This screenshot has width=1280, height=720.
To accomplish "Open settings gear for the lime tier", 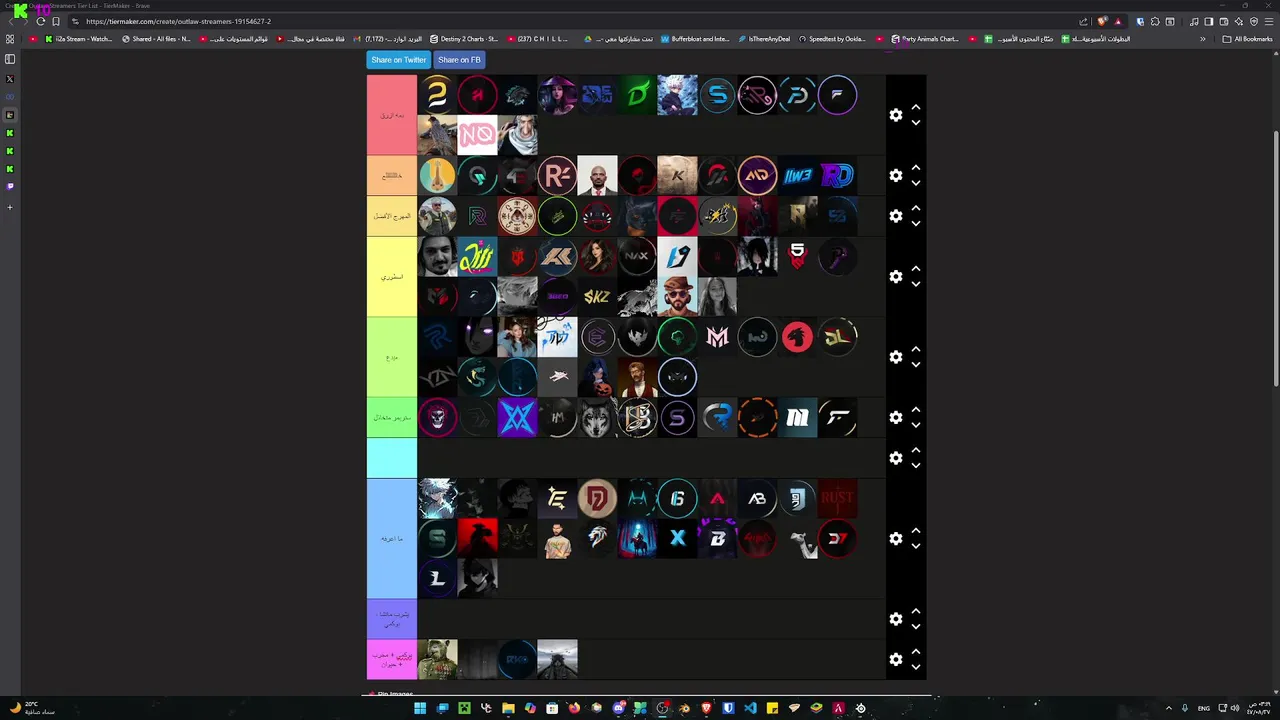I will pyautogui.click(x=896, y=357).
